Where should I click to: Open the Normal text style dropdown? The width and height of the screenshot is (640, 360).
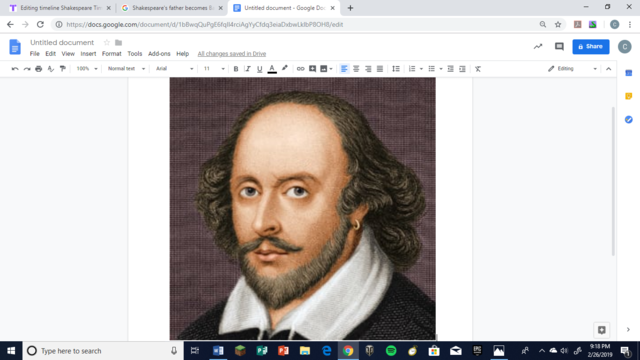(x=126, y=69)
